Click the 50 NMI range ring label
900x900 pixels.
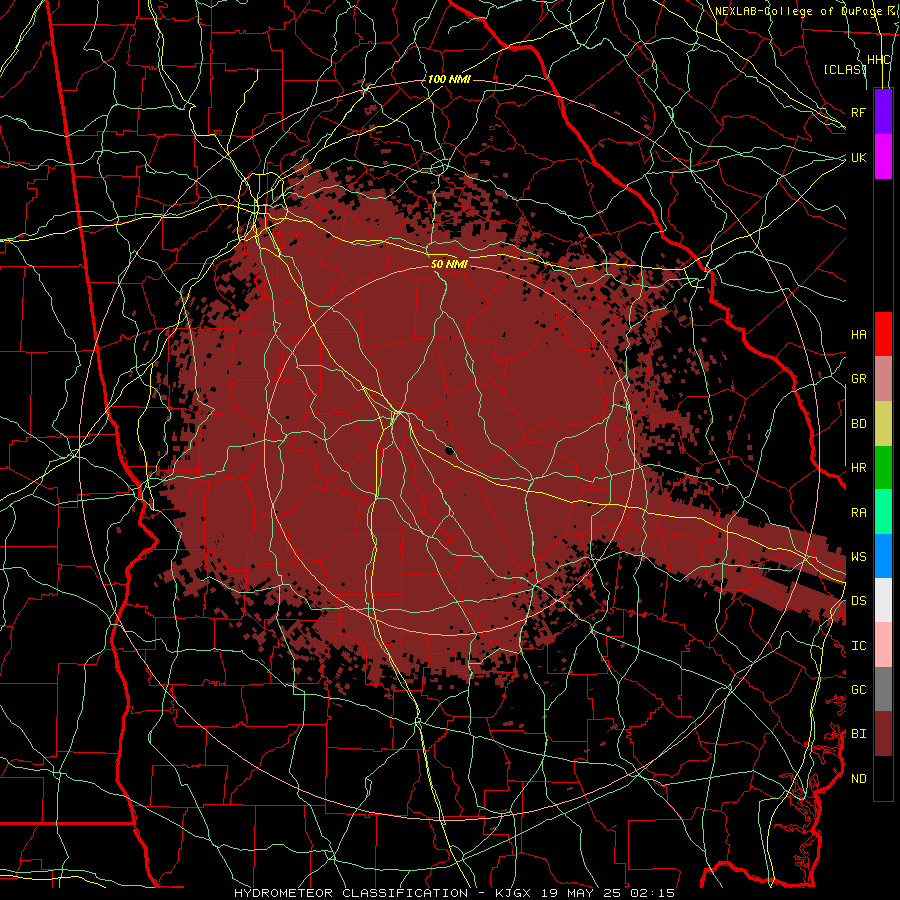pyautogui.click(x=449, y=264)
